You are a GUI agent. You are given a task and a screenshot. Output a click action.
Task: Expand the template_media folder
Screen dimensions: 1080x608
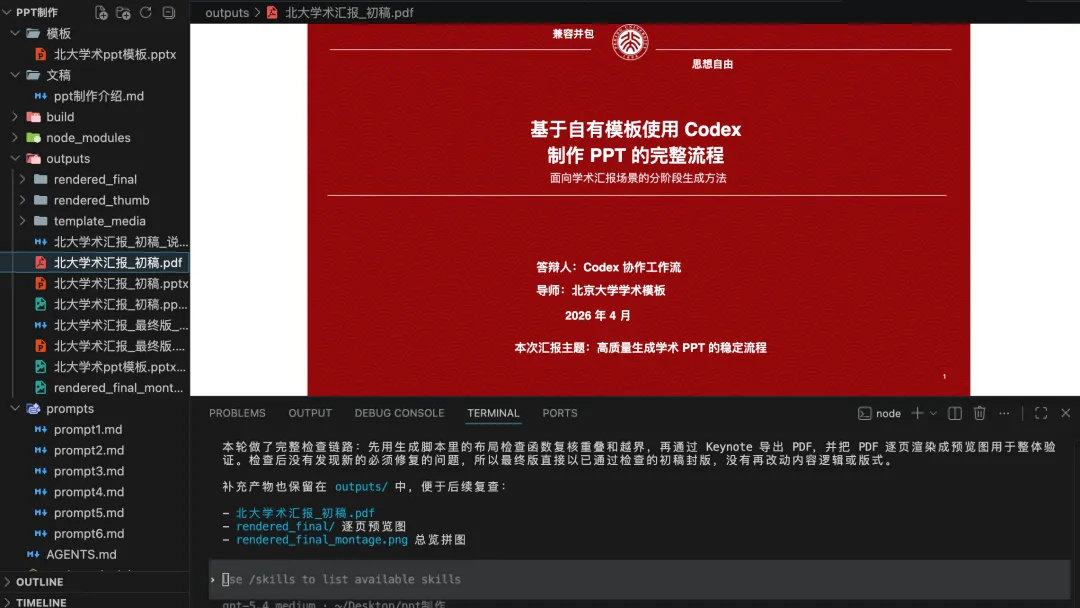23,221
